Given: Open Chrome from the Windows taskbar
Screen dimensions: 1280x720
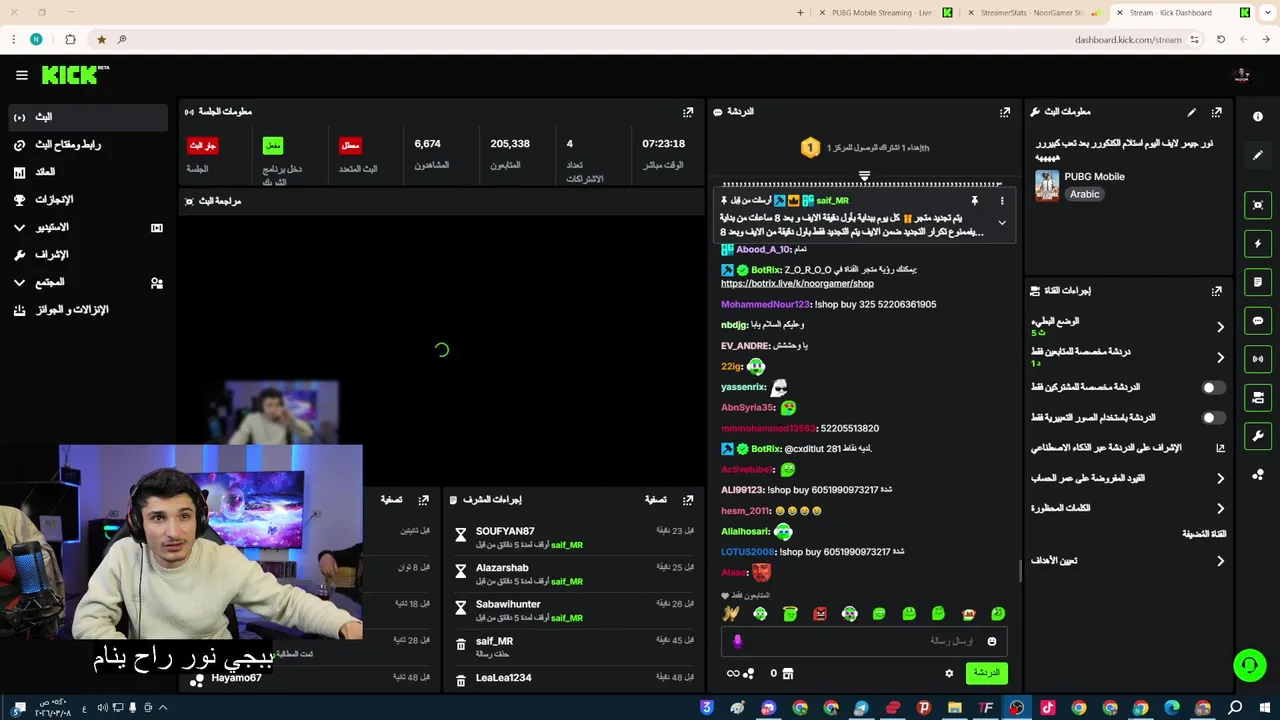Looking at the screenshot, I should [1078, 708].
